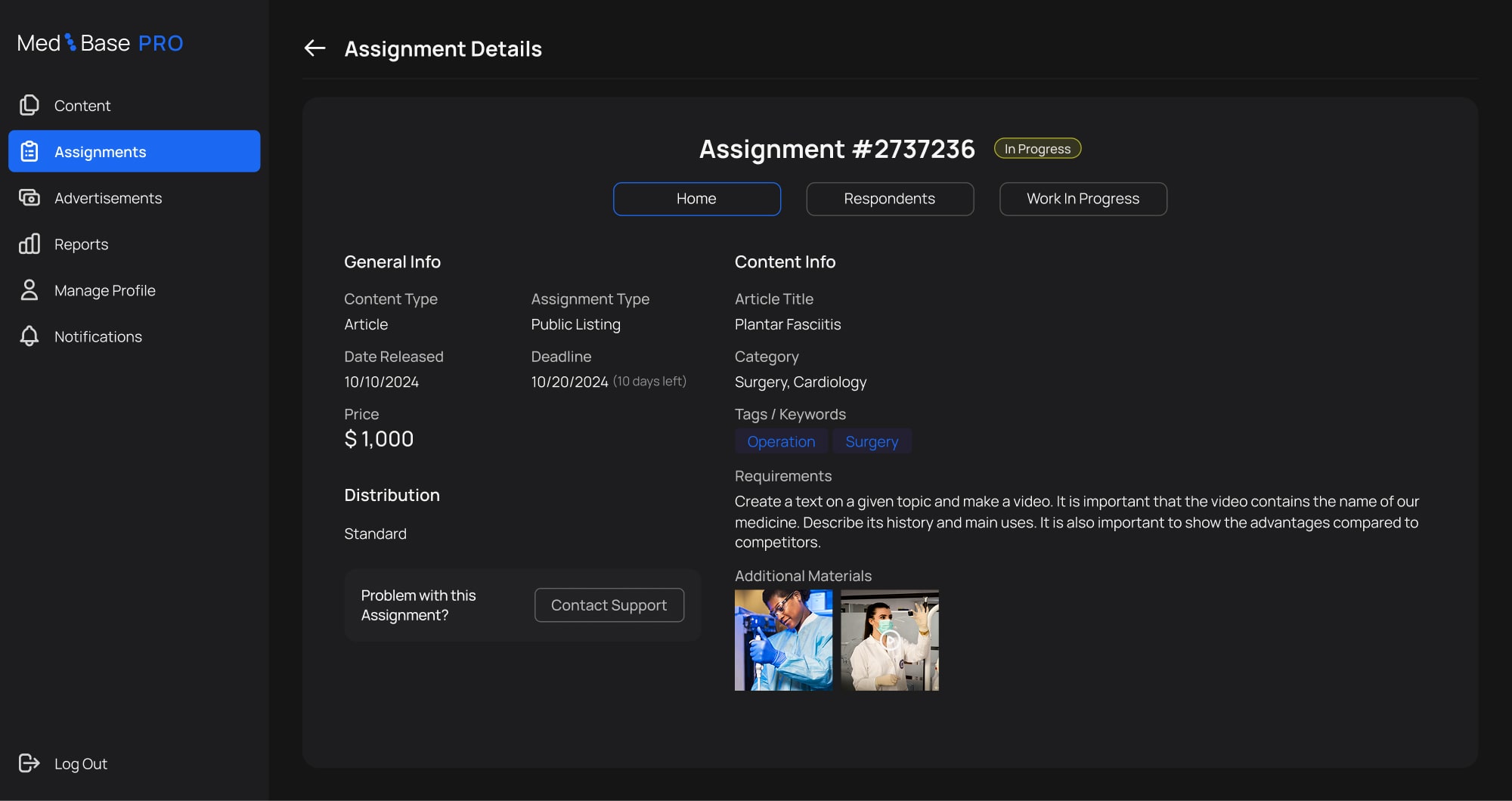The width and height of the screenshot is (1512, 801).
Task: Click the Contact Support button
Action: tap(609, 605)
